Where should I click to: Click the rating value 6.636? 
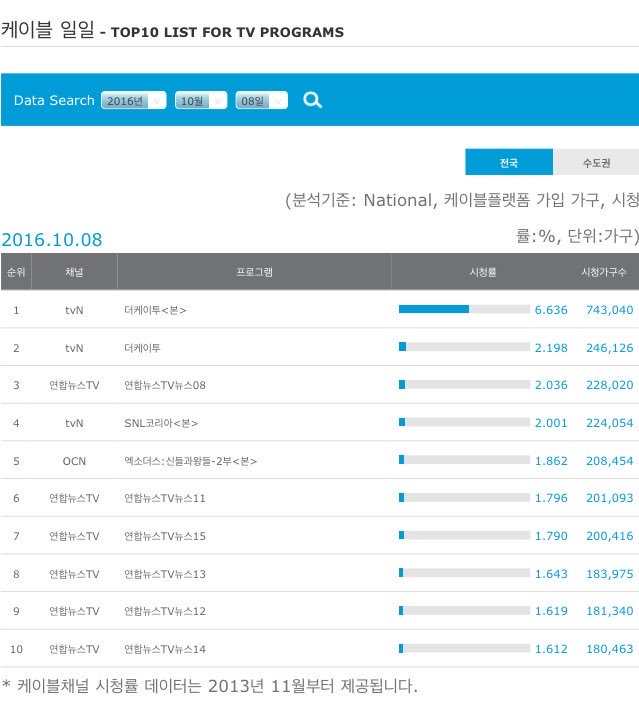click(x=551, y=310)
